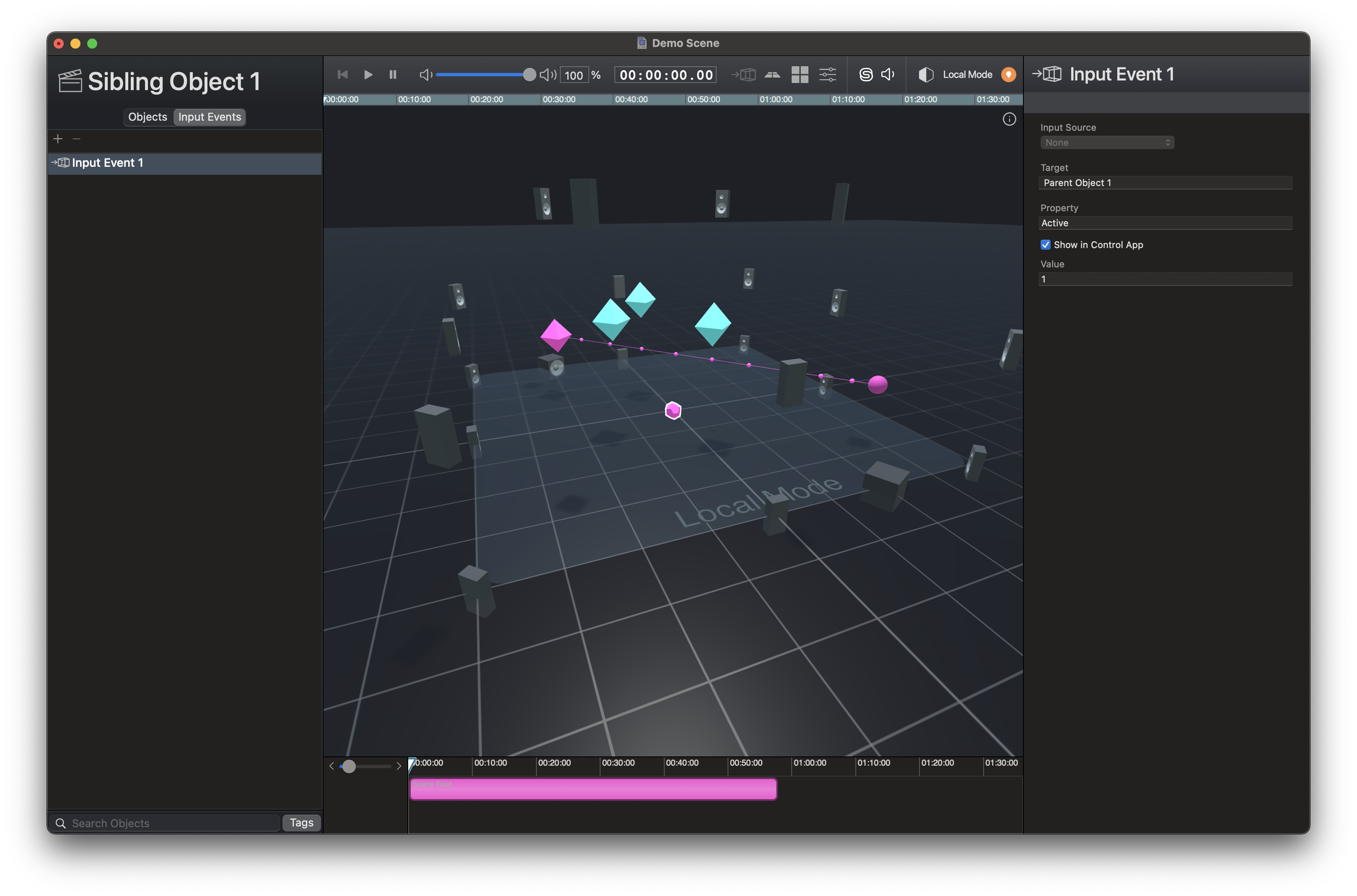Switch to the Objects tab
The width and height of the screenshot is (1357, 896).
pyautogui.click(x=147, y=117)
